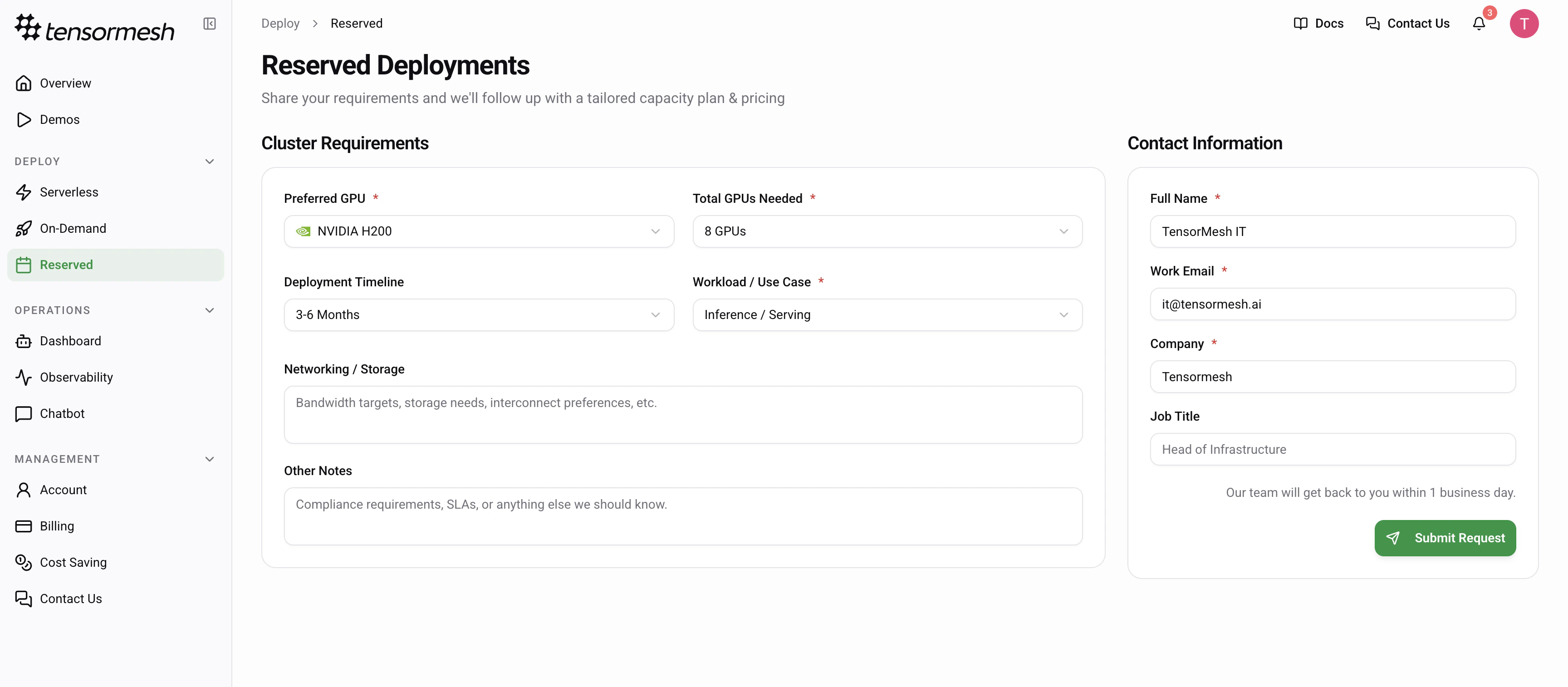Screen dimensions: 1568x687
Task: Click the 'Reserved Deployments' page heading
Action: pos(396,66)
